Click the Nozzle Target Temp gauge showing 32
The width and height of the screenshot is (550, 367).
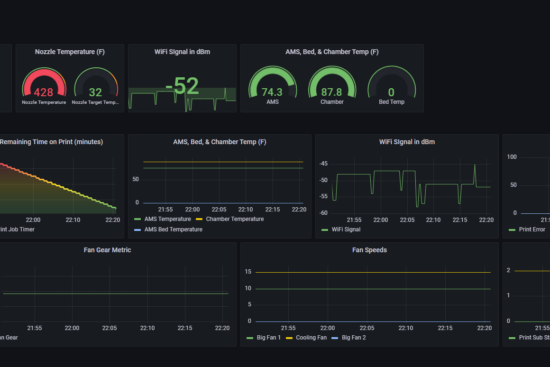click(x=95, y=86)
